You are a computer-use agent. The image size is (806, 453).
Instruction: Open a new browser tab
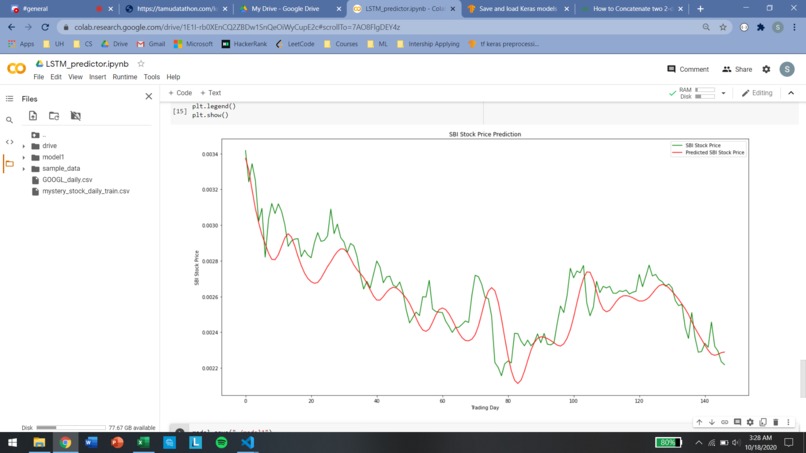click(x=700, y=9)
